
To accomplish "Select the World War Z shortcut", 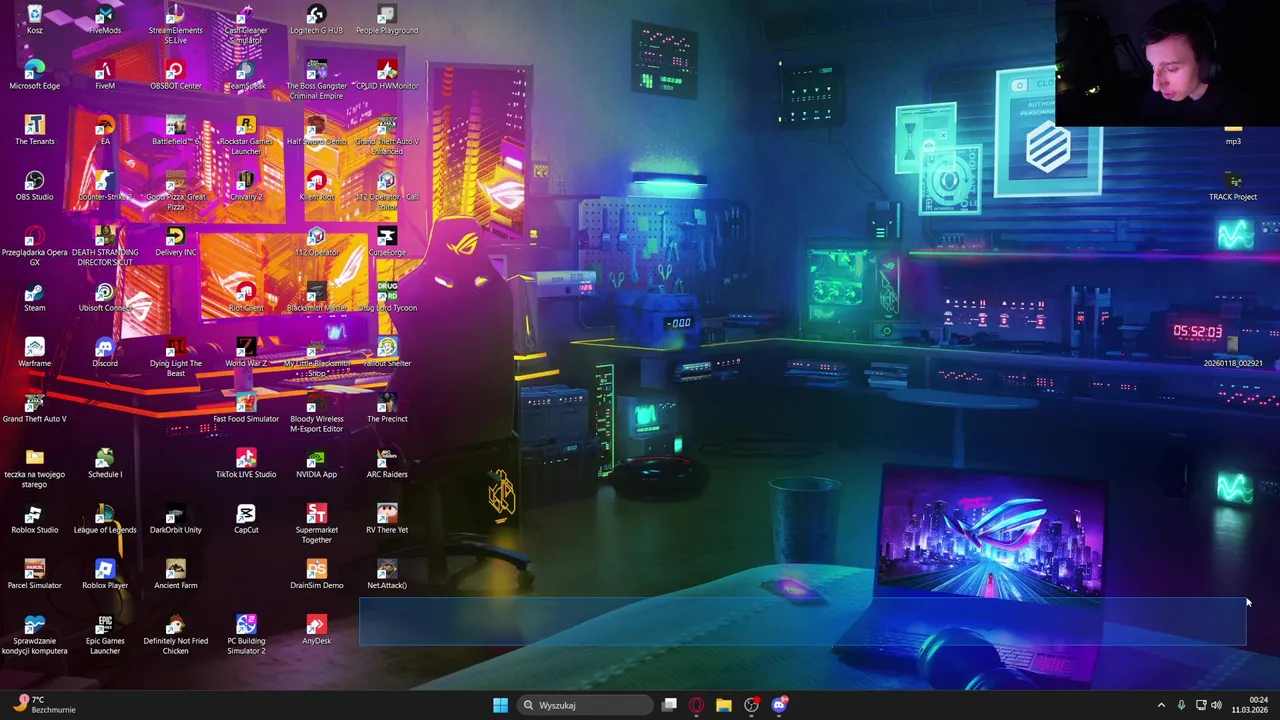I will (x=246, y=353).
